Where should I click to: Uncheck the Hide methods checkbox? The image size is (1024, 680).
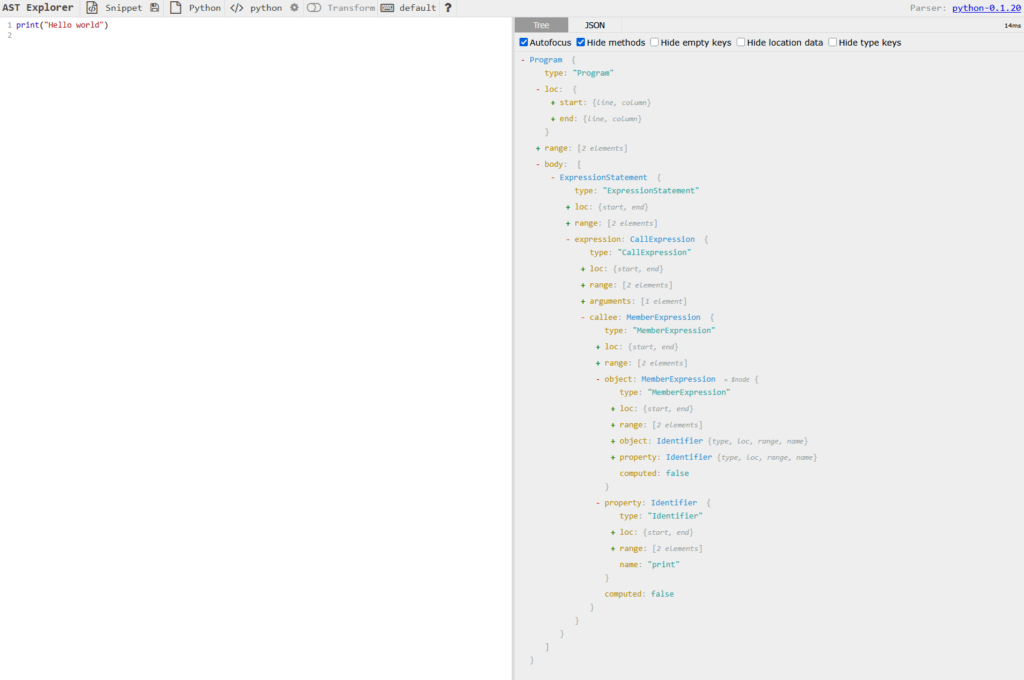581,43
